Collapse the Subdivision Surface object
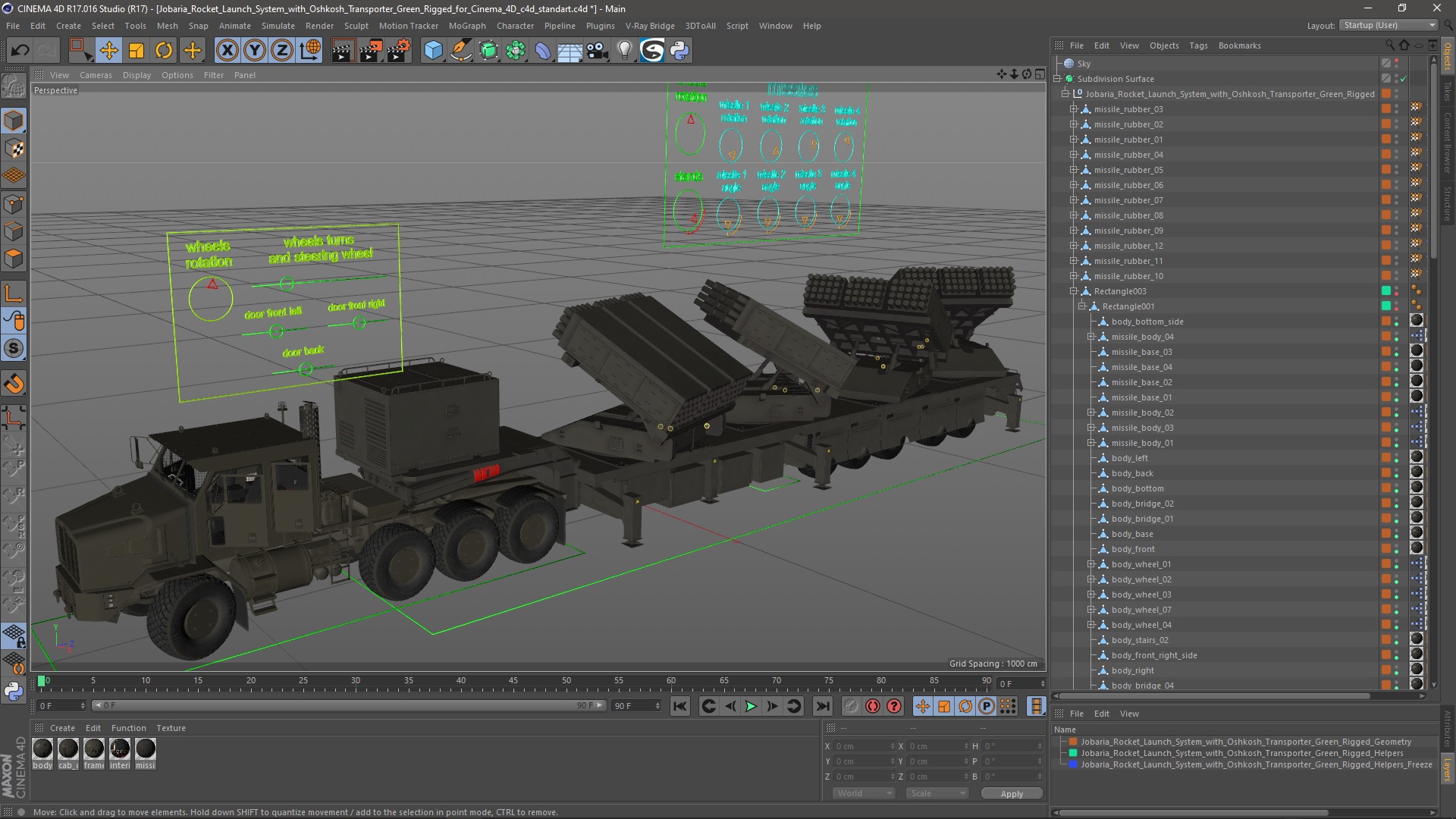The image size is (1456, 819). pos(1057,79)
